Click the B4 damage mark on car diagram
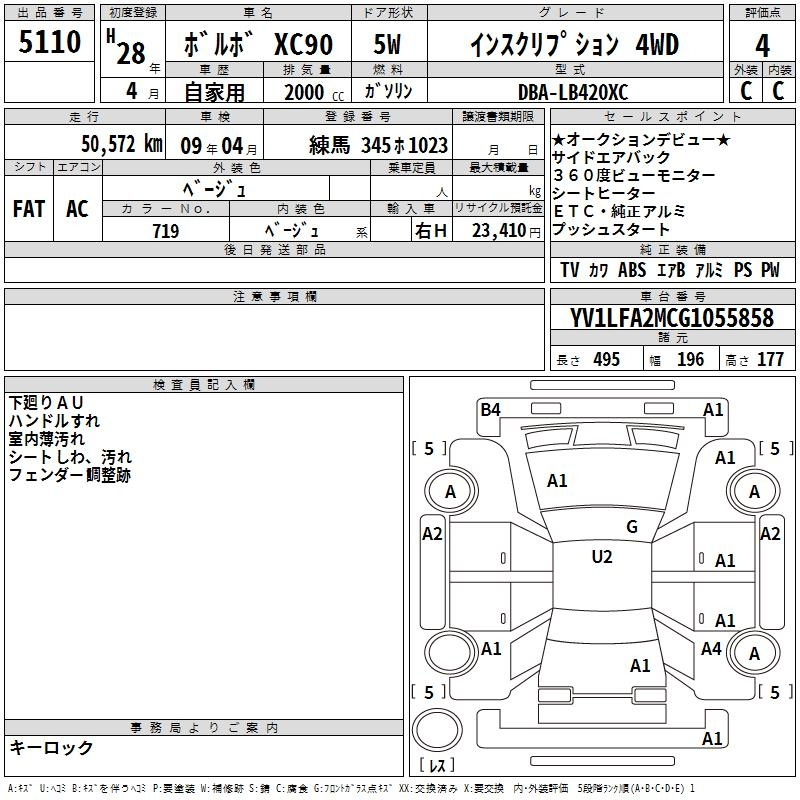 pyautogui.click(x=489, y=409)
